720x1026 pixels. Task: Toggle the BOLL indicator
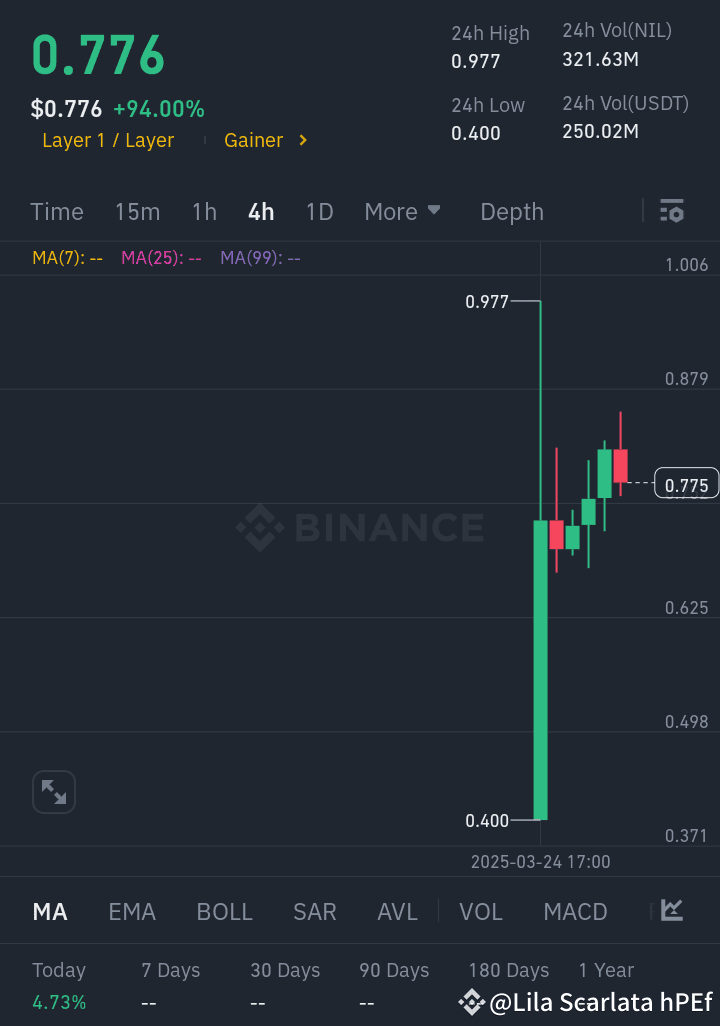[225, 912]
